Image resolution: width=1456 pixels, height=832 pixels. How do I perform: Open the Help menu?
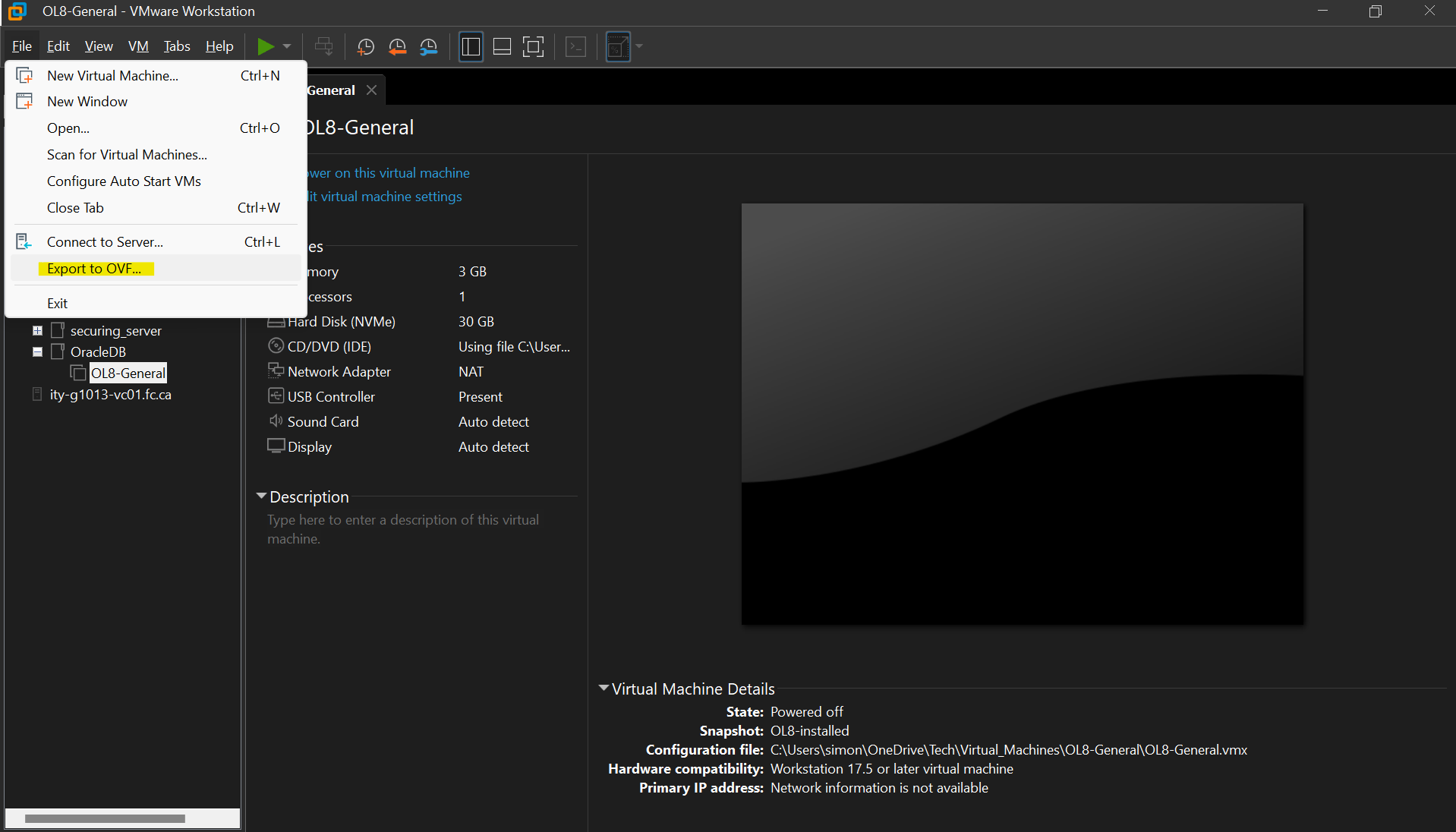point(219,46)
